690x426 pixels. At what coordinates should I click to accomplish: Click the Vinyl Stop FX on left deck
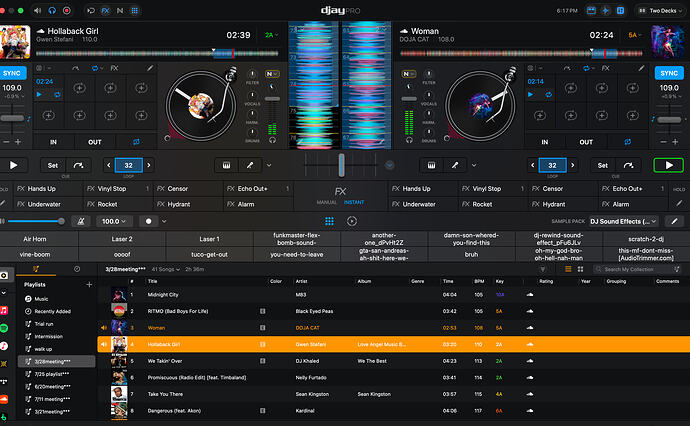112,189
